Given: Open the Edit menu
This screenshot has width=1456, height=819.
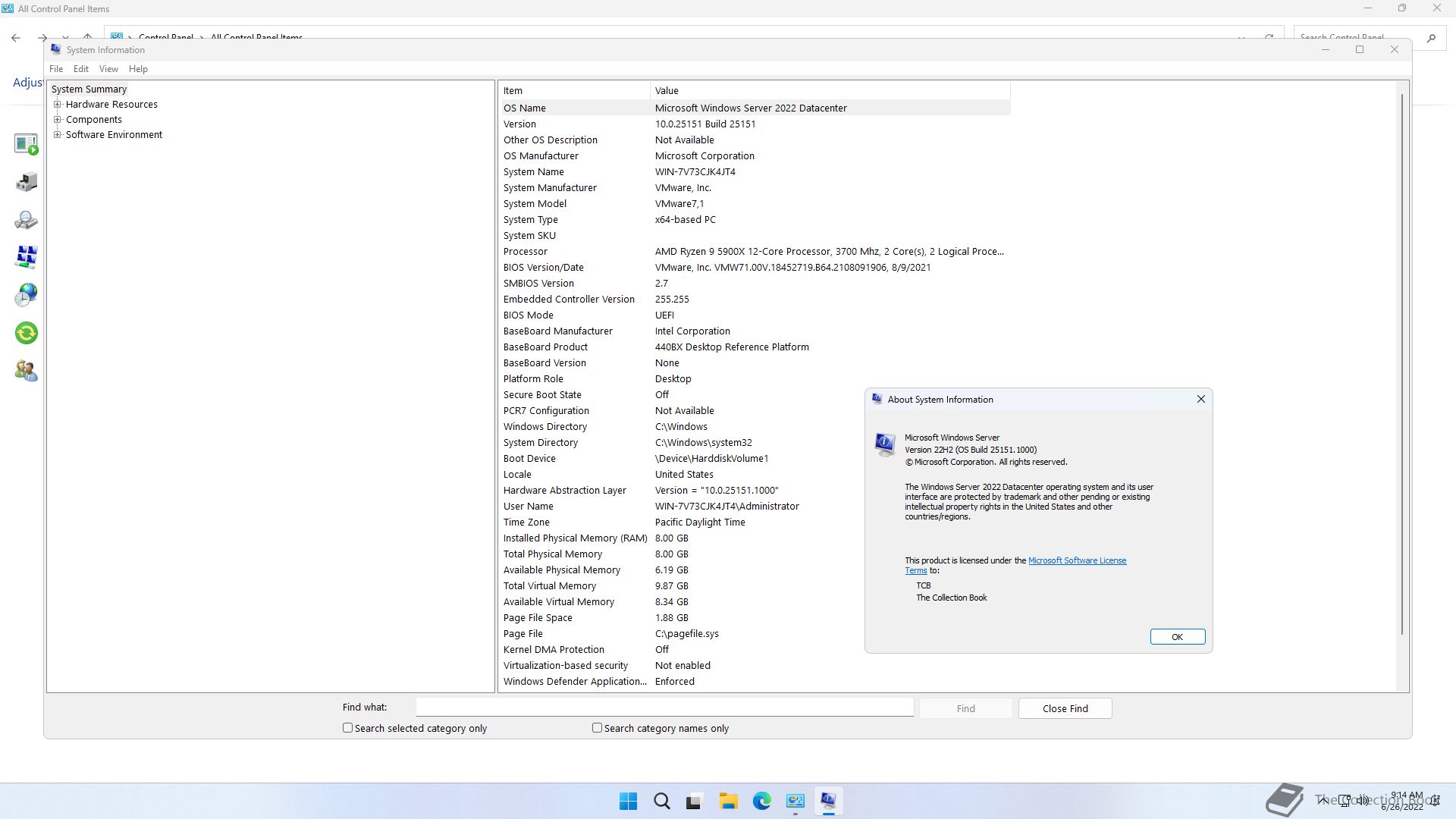Looking at the screenshot, I should [x=81, y=68].
